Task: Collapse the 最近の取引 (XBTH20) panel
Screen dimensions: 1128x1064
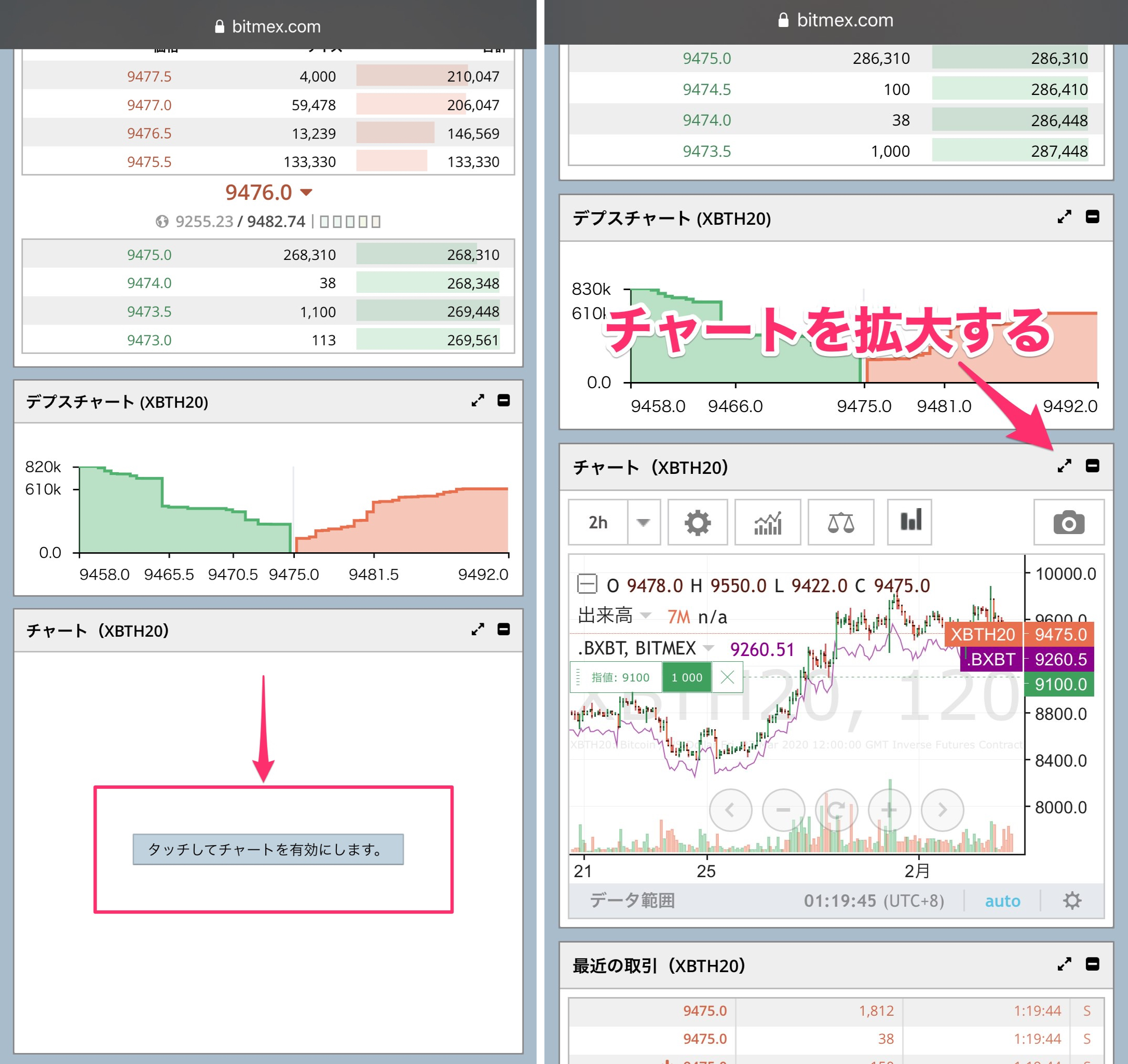Action: (1092, 964)
